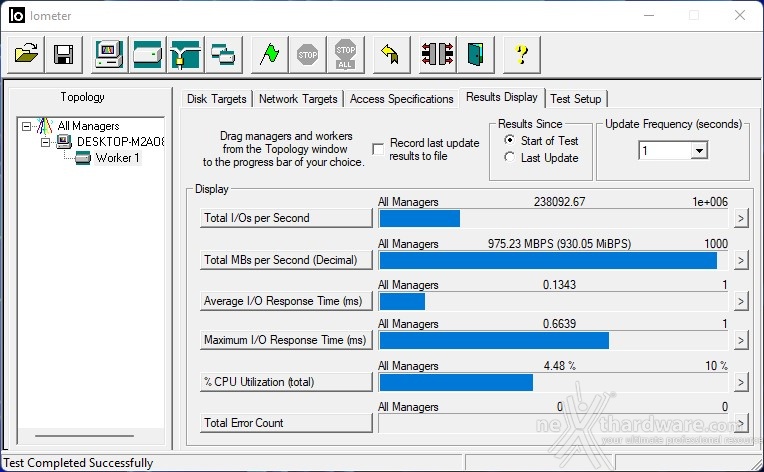Open the Access Specifications tab
Screen dimensions: 764x472
[x=401, y=99]
